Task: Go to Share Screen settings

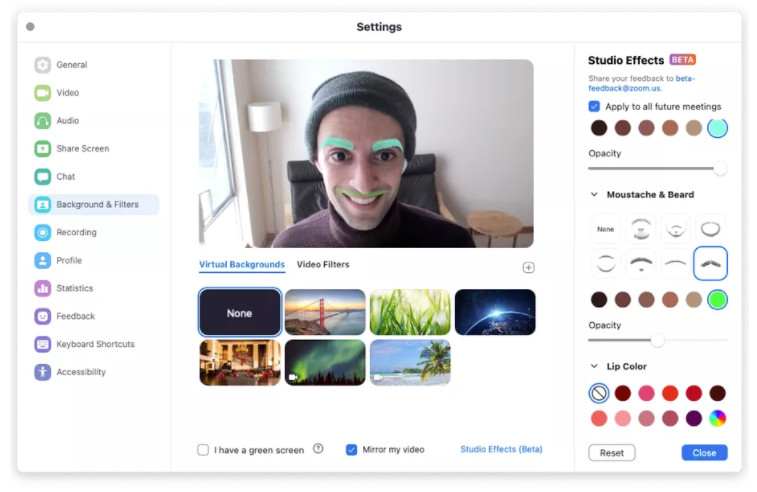Action: pyautogui.click(x=82, y=149)
